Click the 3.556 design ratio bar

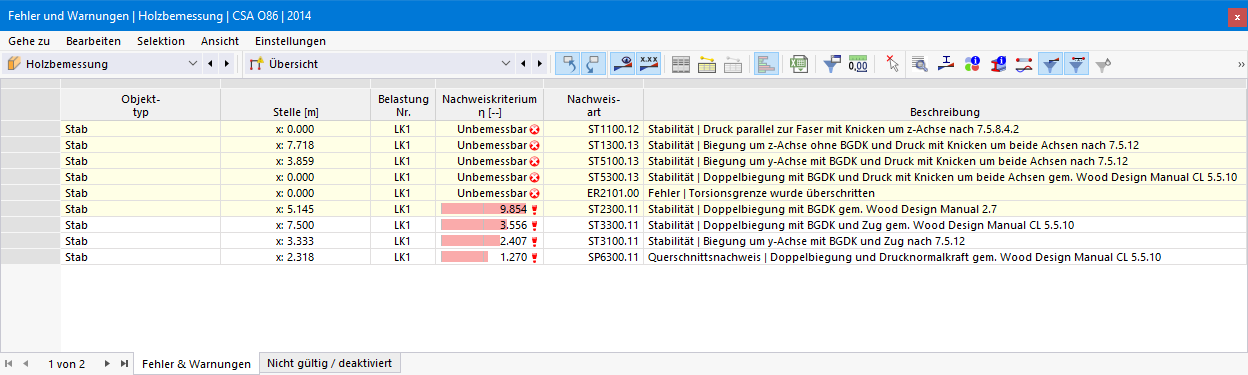point(475,225)
